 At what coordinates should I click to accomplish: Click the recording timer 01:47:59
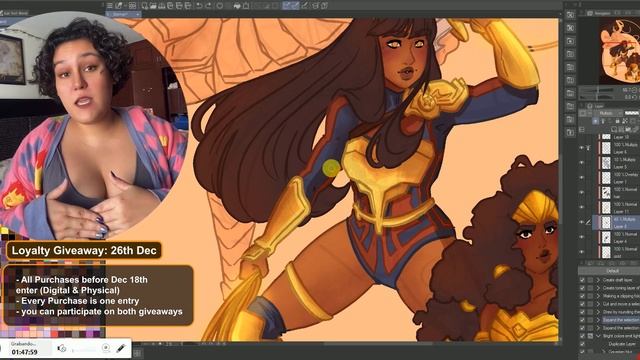pos(24,352)
